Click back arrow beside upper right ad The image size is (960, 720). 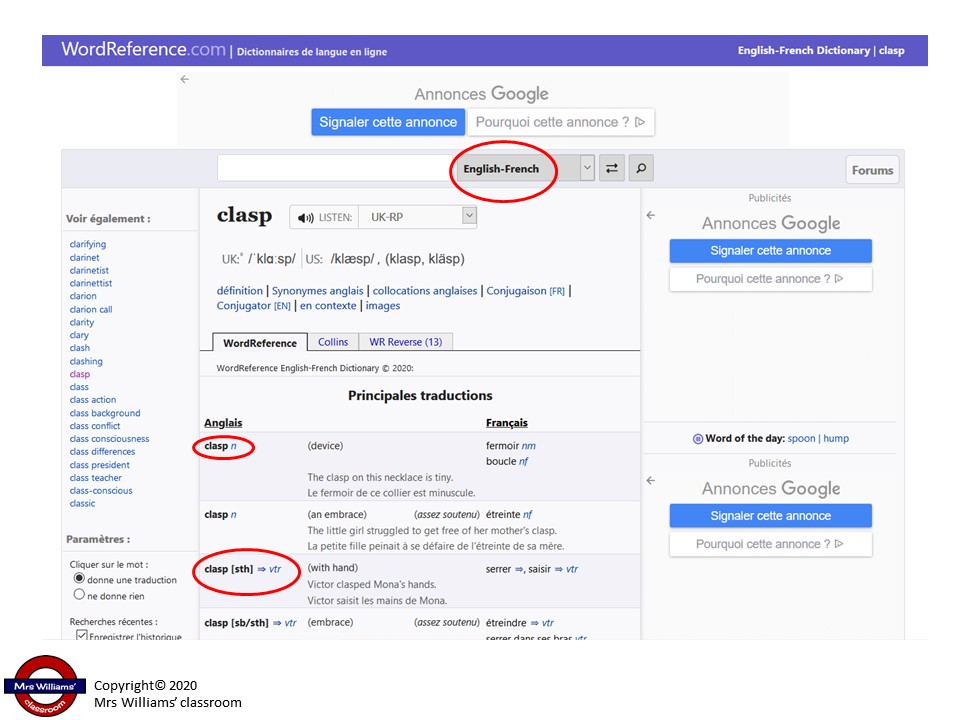click(651, 216)
